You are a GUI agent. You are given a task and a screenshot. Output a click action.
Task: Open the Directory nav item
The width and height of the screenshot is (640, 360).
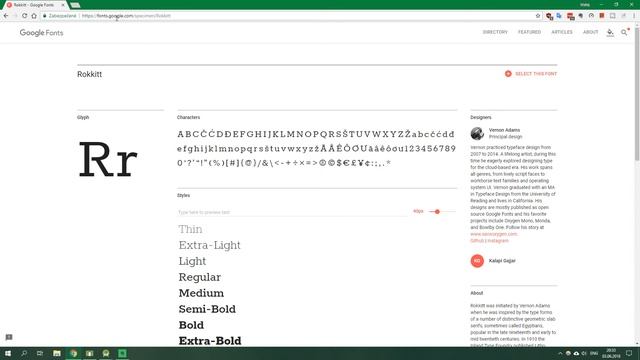(495, 32)
